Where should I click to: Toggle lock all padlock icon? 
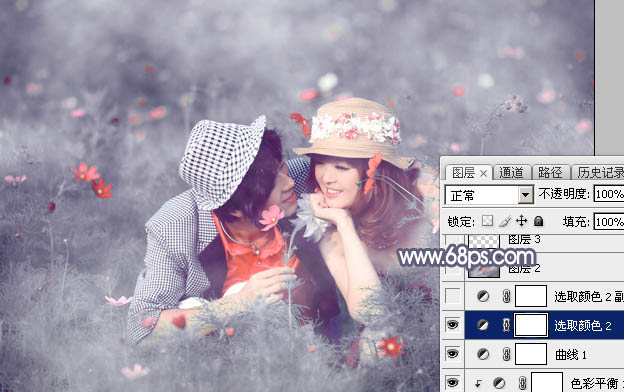(x=538, y=221)
